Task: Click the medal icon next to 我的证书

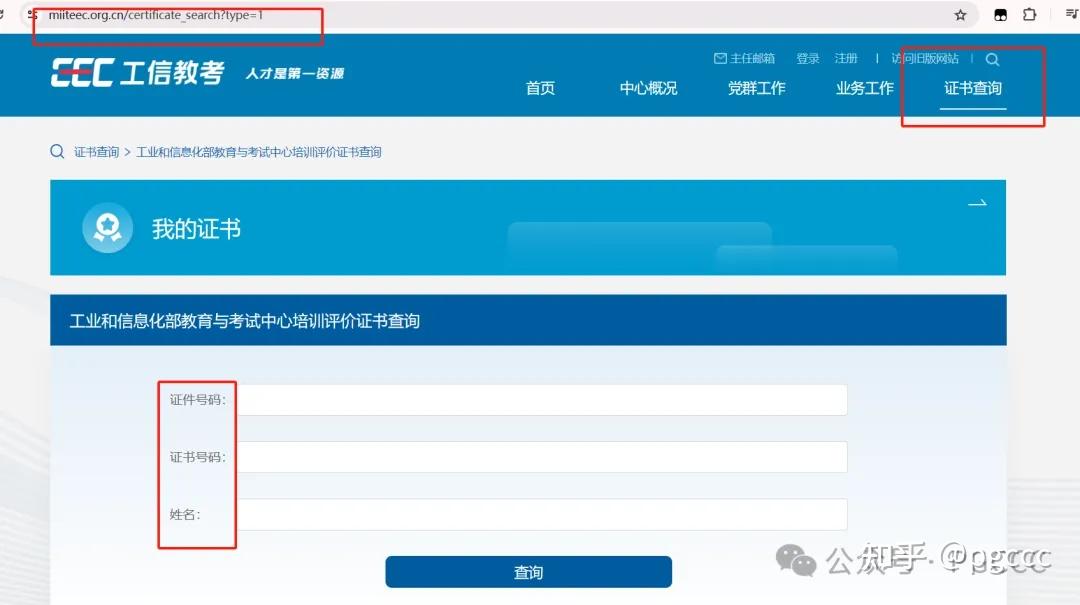Action: click(x=107, y=227)
